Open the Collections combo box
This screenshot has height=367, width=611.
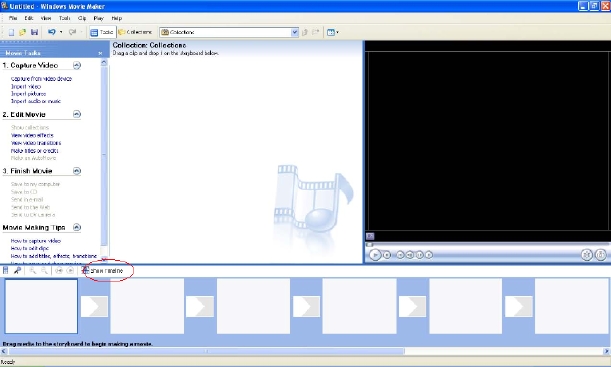(x=229, y=32)
